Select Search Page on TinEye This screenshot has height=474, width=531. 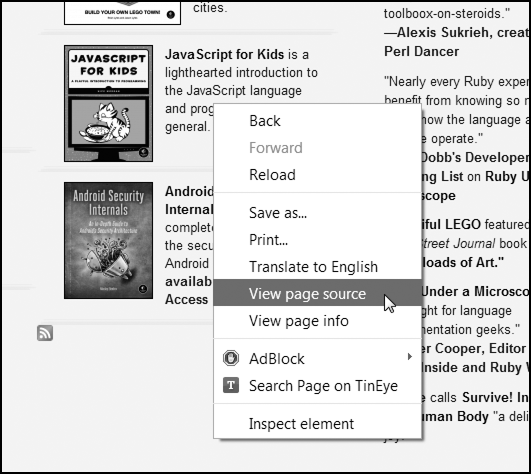pos(318,386)
